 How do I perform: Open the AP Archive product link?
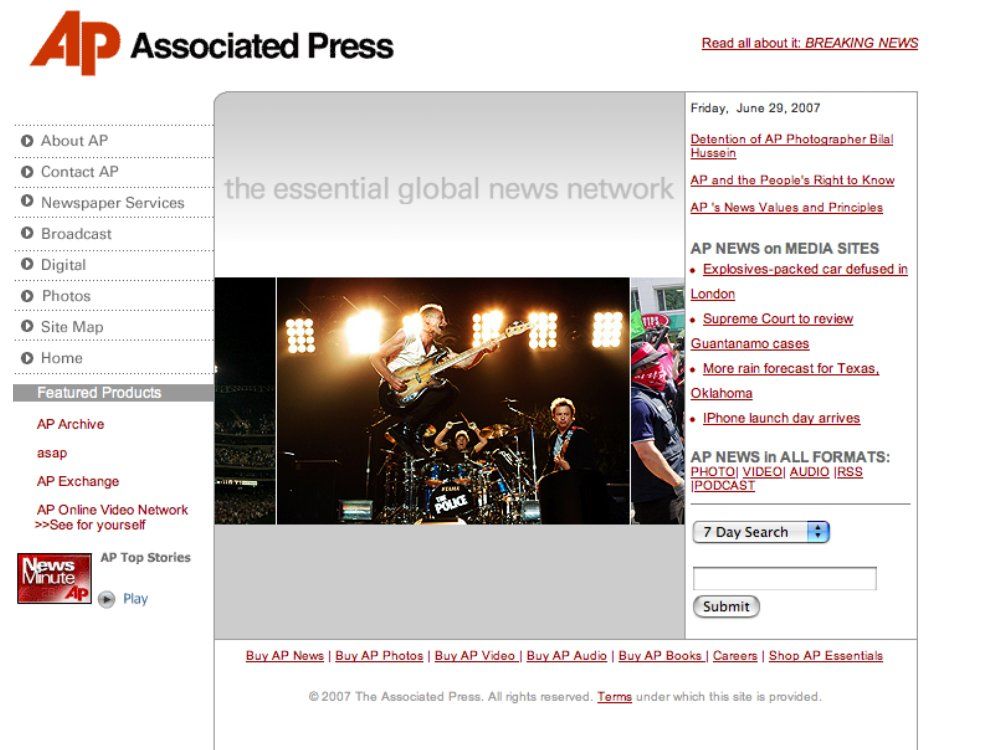70,424
